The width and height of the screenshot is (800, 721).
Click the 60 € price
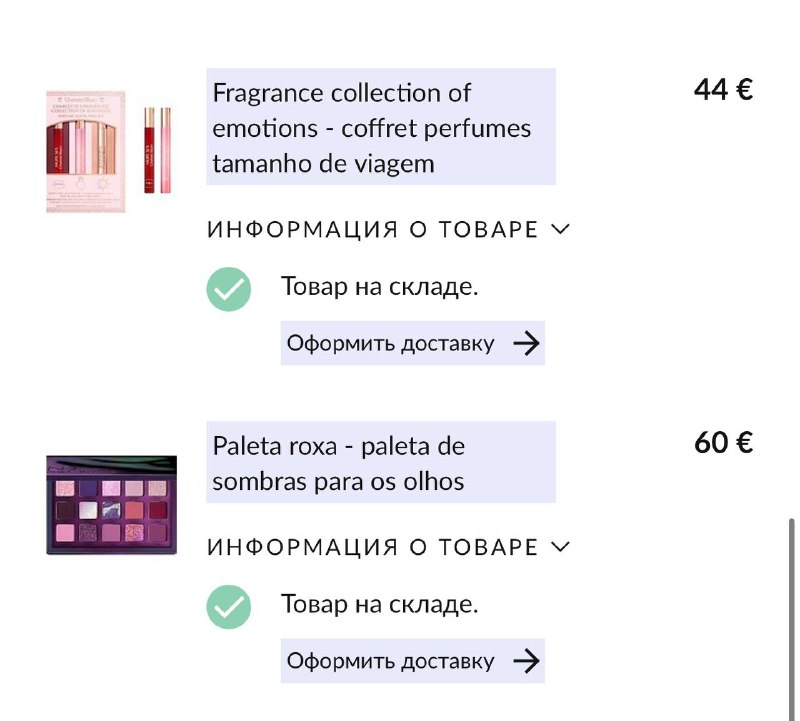point(723,442)
